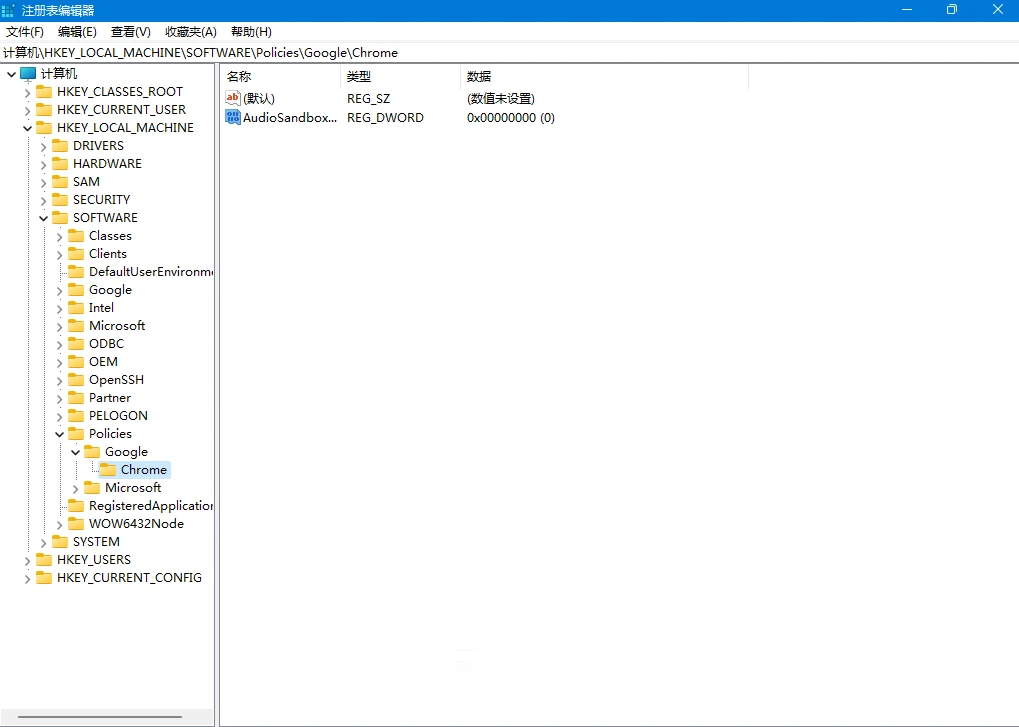Click the Partner folder icon
The width and height of the screenshot is (1019, 727).
point(76,397)
